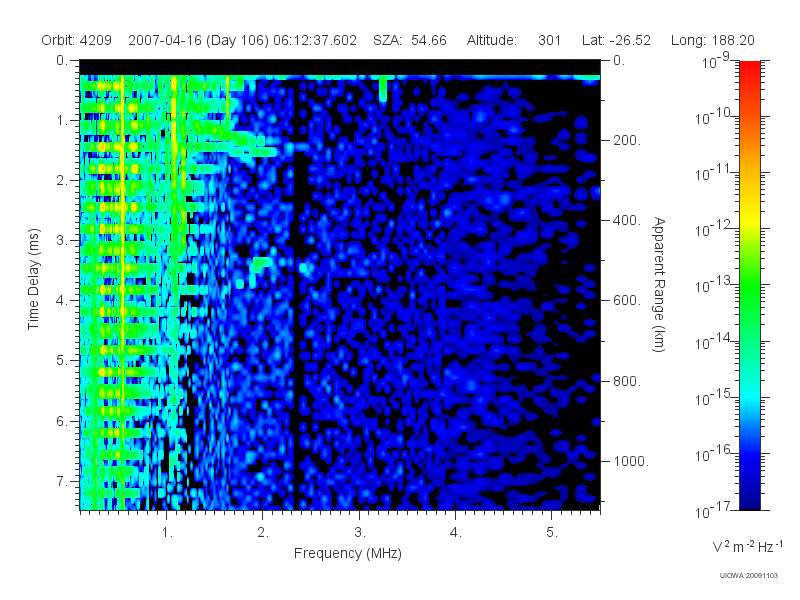Click the red top of the color bar

coord(749,69)
